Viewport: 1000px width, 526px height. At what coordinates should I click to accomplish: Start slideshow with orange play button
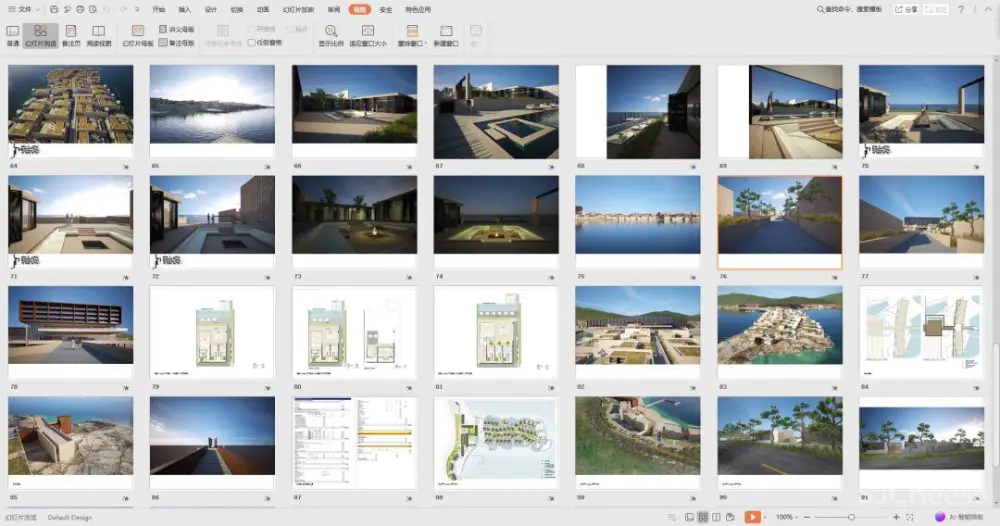[752, 517]
